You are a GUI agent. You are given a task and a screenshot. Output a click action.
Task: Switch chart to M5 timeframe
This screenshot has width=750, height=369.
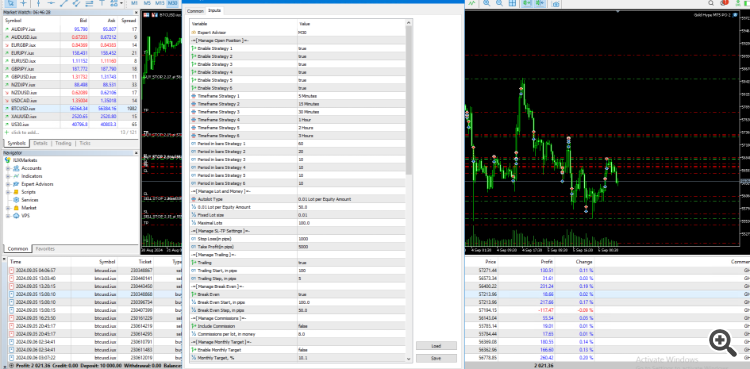147,3
